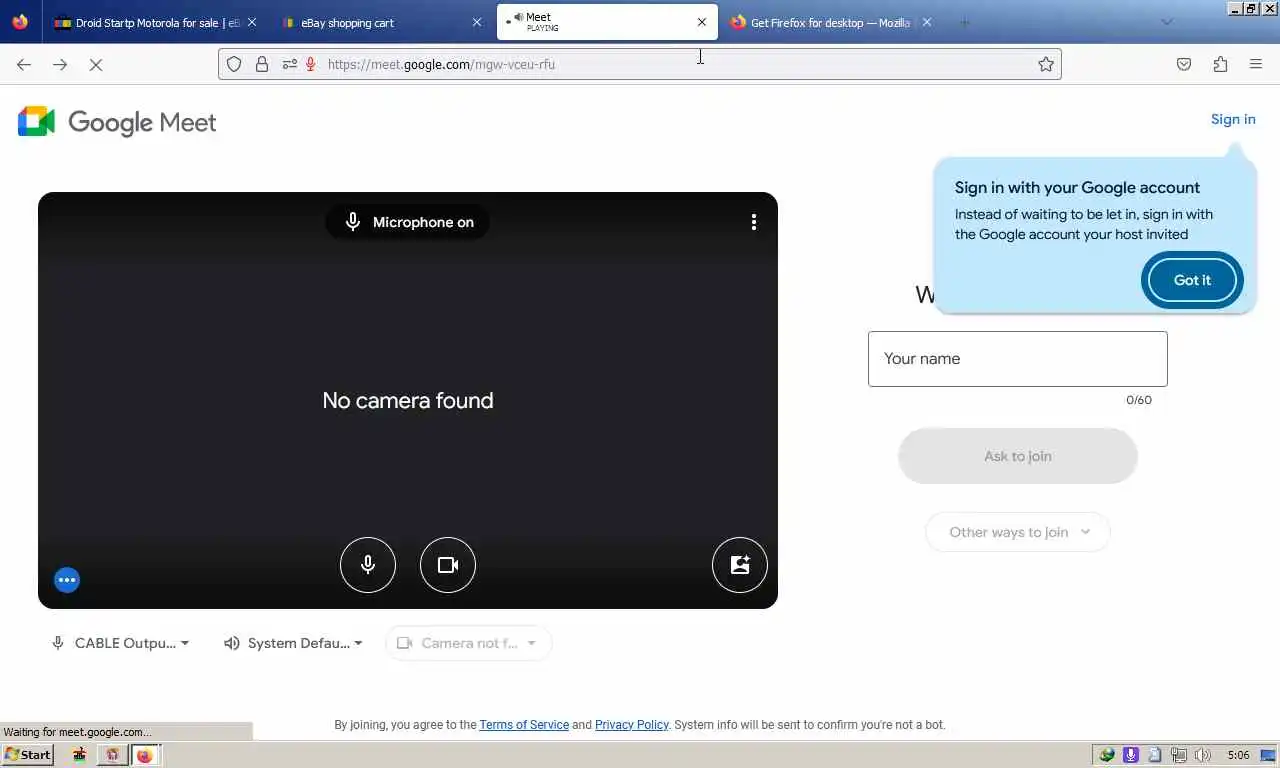Open a new tab with plus button
This screenshot has width=1280, height=768.
pos(965,22)
